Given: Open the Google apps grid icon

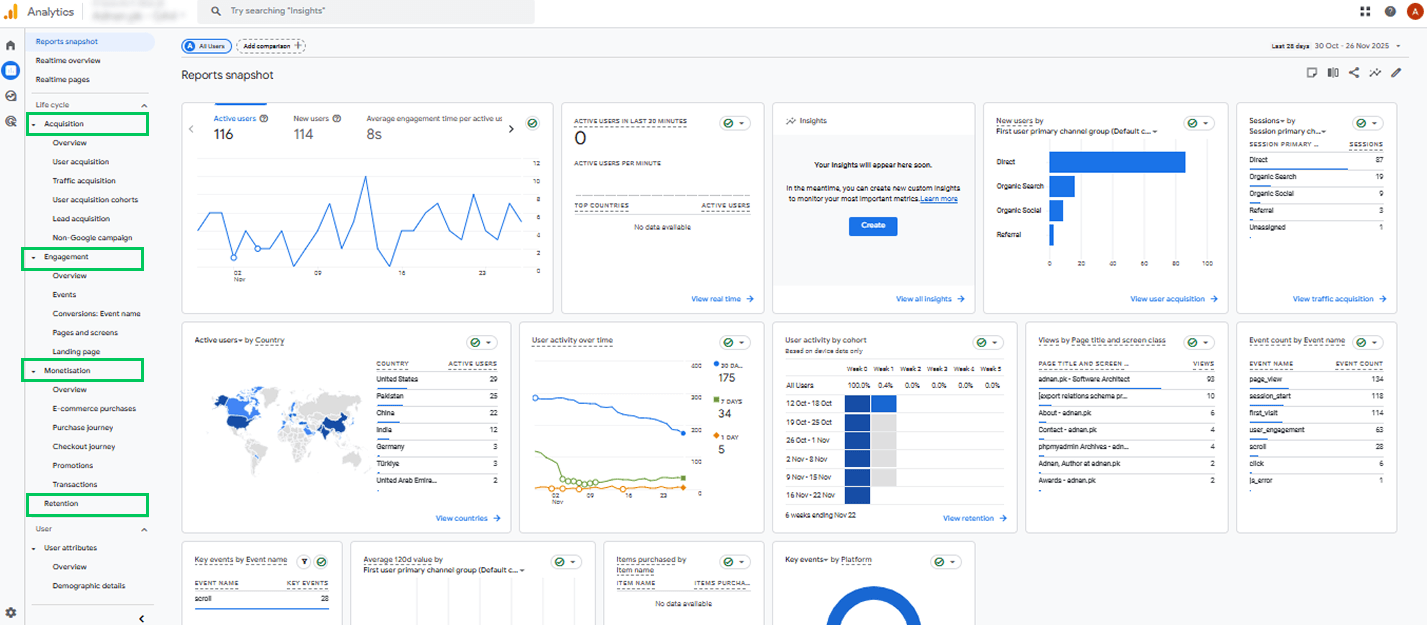Looking at the screenshot, I should [1365, 12].
